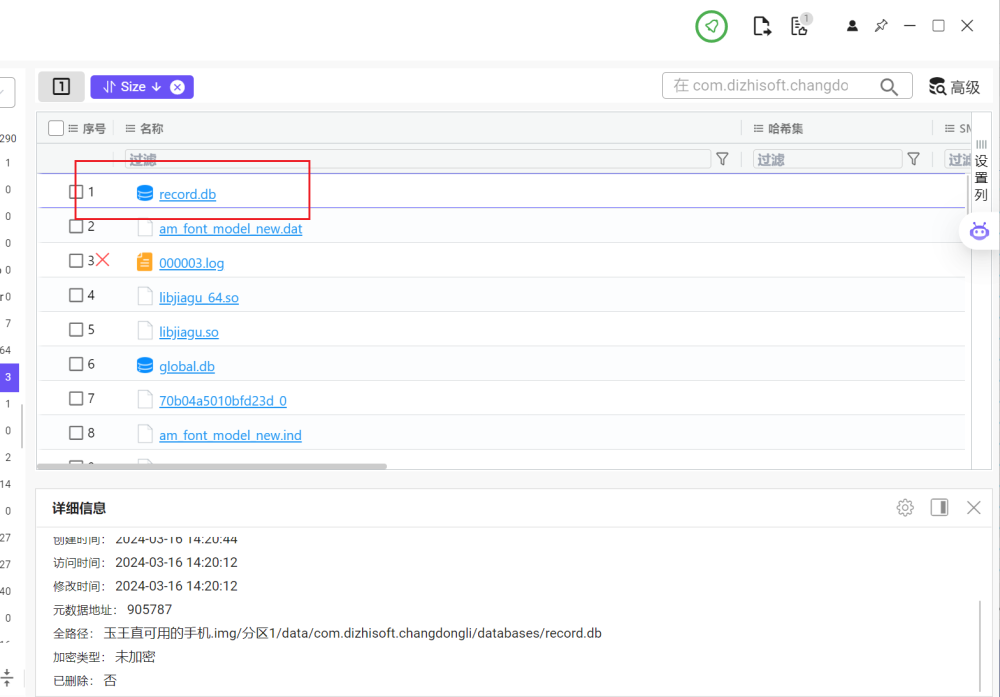Click the pin window icon
The width and height of the screenshot is (1000, 697).
881,26
